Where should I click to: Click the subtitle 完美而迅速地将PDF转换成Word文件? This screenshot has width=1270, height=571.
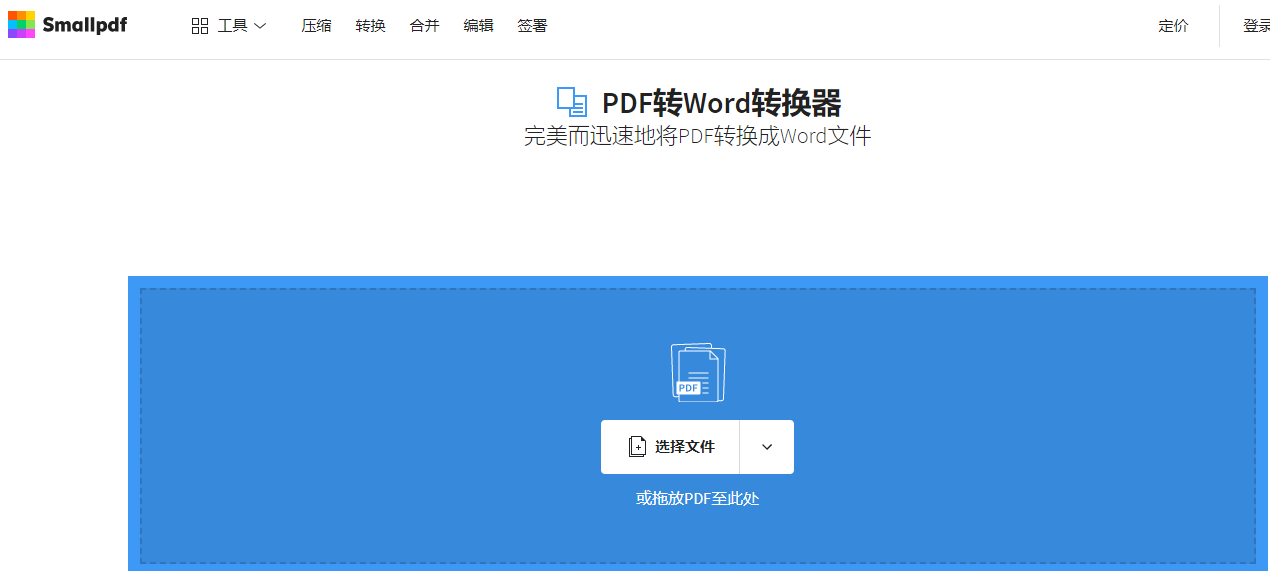tap(697, 136)
